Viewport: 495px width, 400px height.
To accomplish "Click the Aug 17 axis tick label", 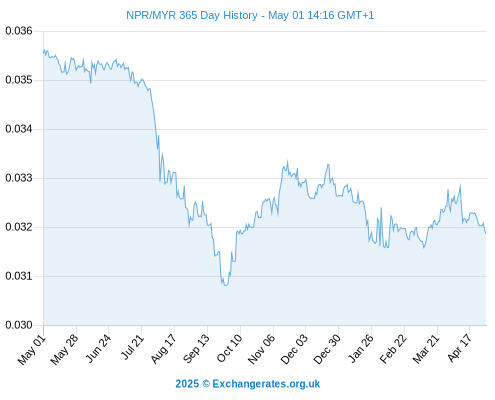I will click(163, 349).
